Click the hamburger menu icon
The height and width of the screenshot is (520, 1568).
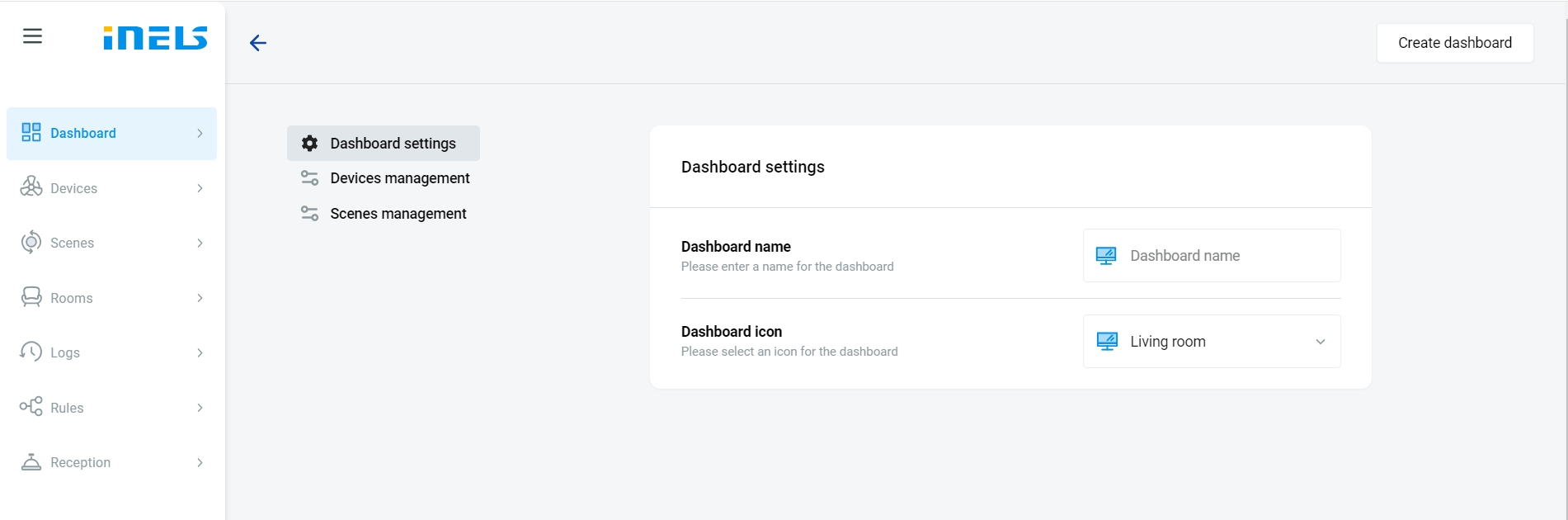coord(32,36)
